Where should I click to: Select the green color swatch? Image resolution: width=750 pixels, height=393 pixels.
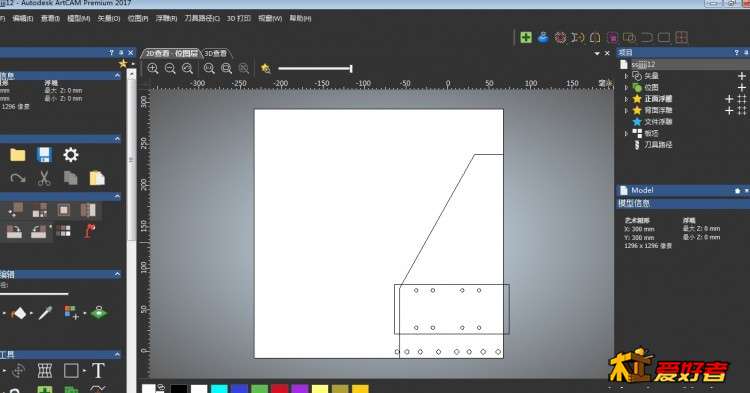click(260, 389)
